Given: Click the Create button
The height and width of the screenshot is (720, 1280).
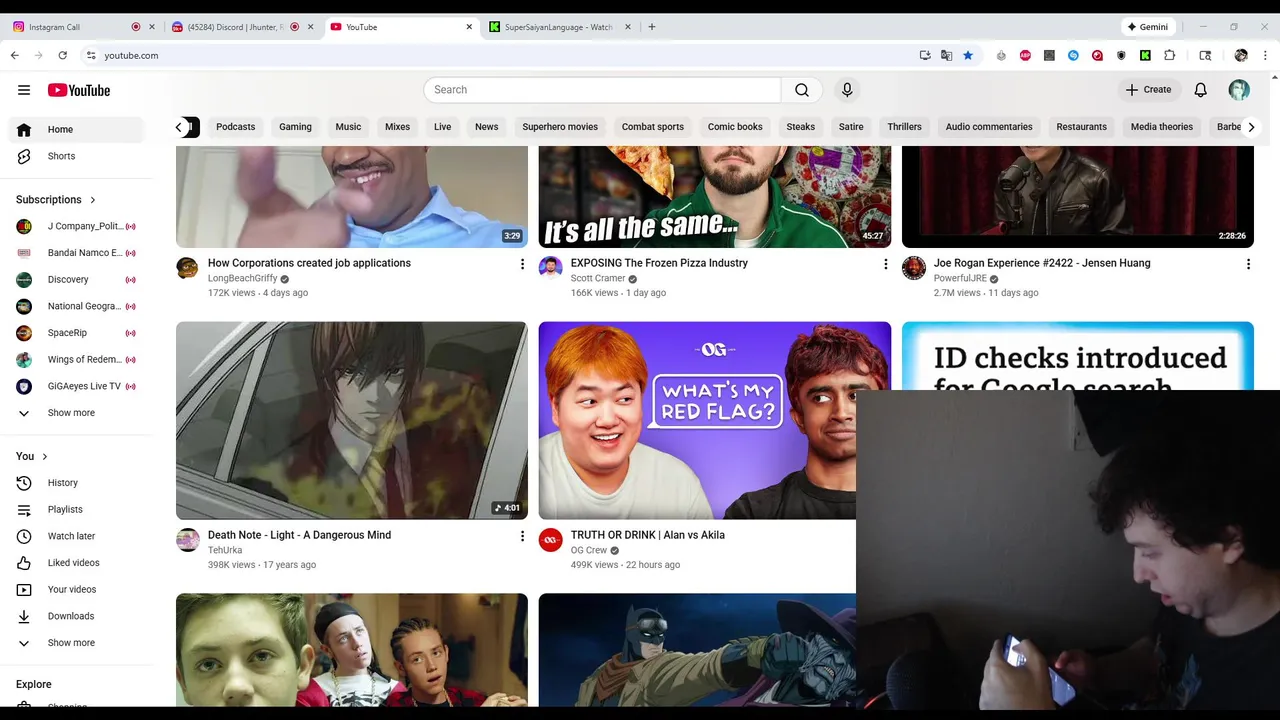Looking at the screenshot, I should coord(1149,90).
